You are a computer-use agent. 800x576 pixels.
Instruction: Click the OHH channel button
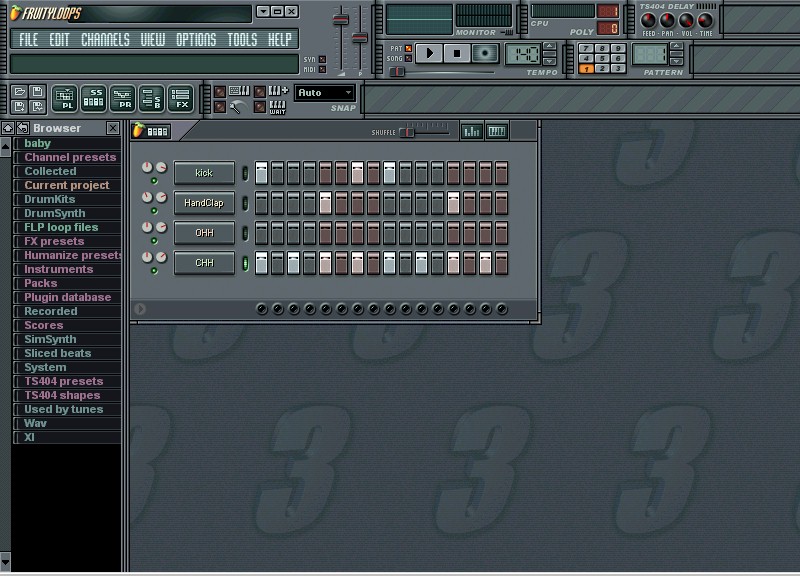pyautogui.click(x=204, y=233)
